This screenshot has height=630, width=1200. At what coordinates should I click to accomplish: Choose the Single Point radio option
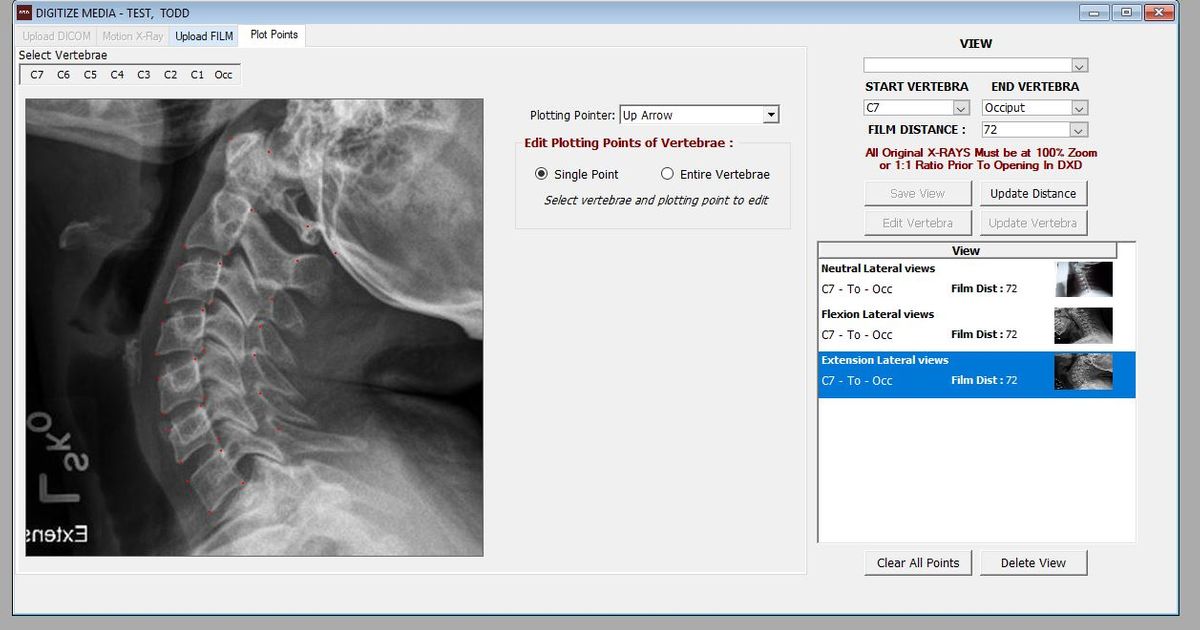[x=542, y=174]
